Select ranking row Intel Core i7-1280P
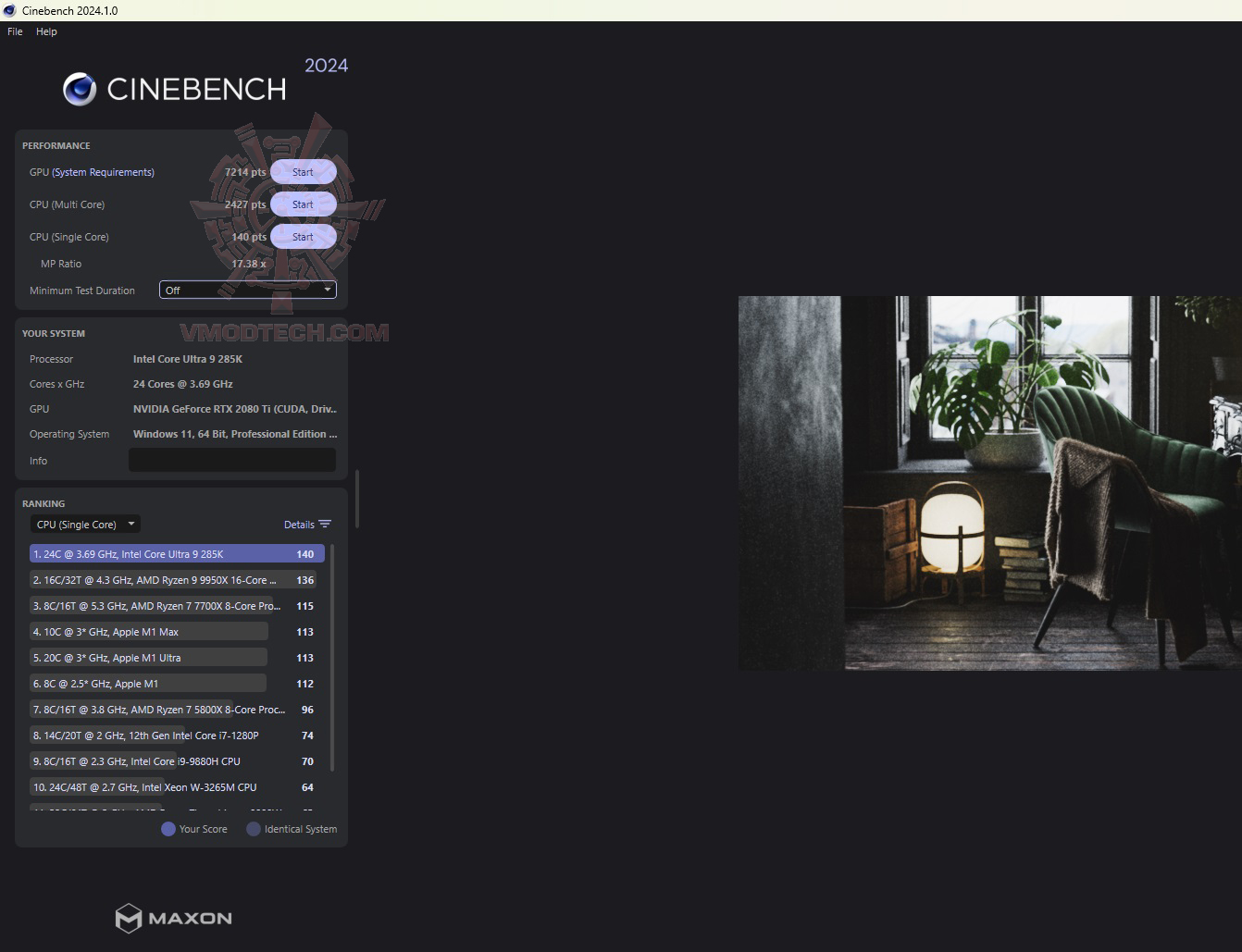 pos(175,736)
